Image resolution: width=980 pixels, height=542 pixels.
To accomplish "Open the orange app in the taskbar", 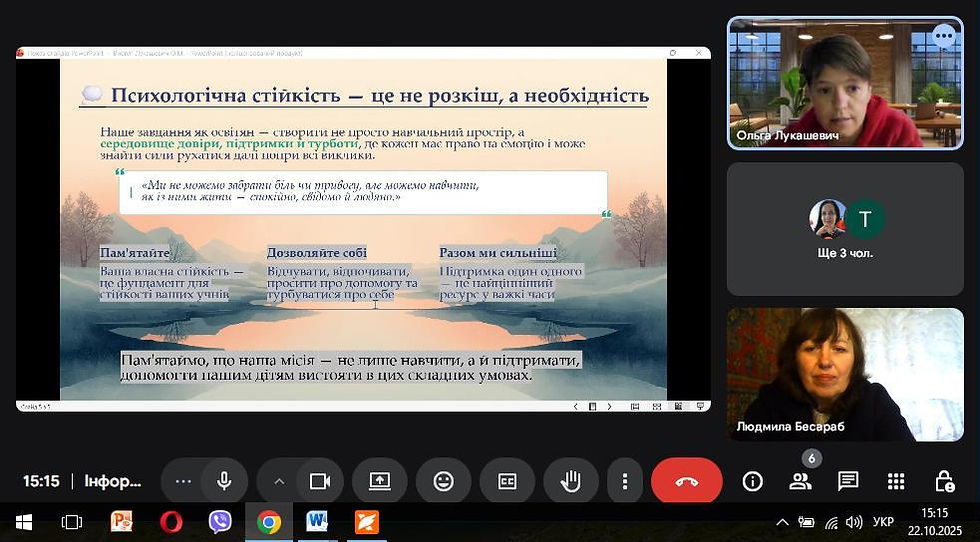I will click(367, 521).
